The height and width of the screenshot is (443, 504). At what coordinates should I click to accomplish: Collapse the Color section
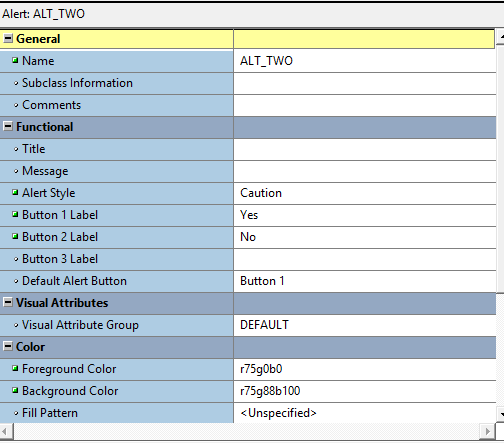[8, 346]
